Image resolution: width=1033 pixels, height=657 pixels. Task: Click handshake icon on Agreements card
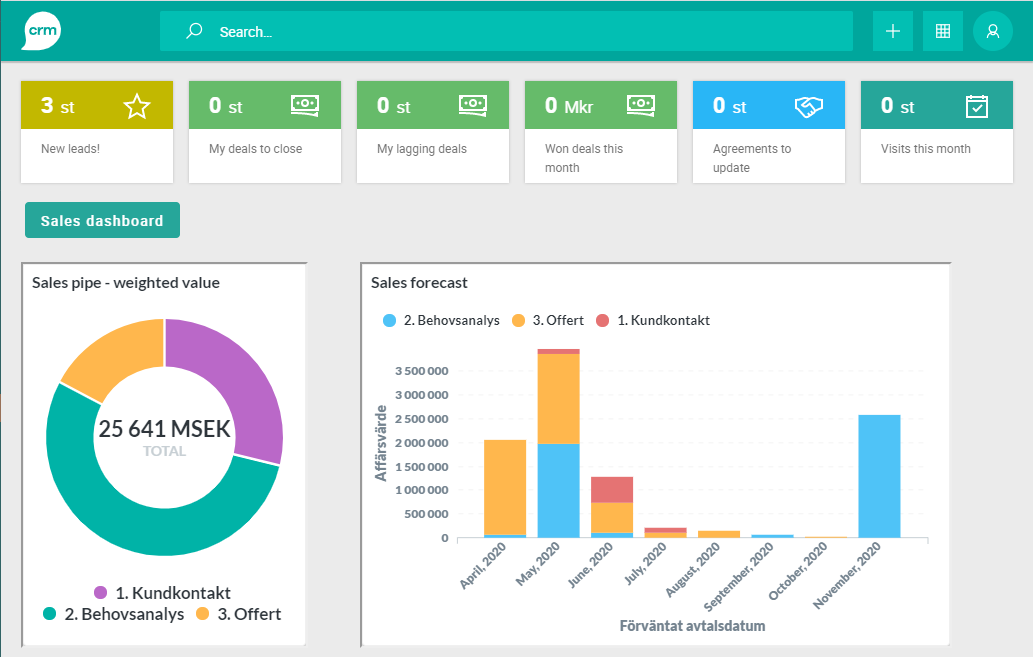809,106
